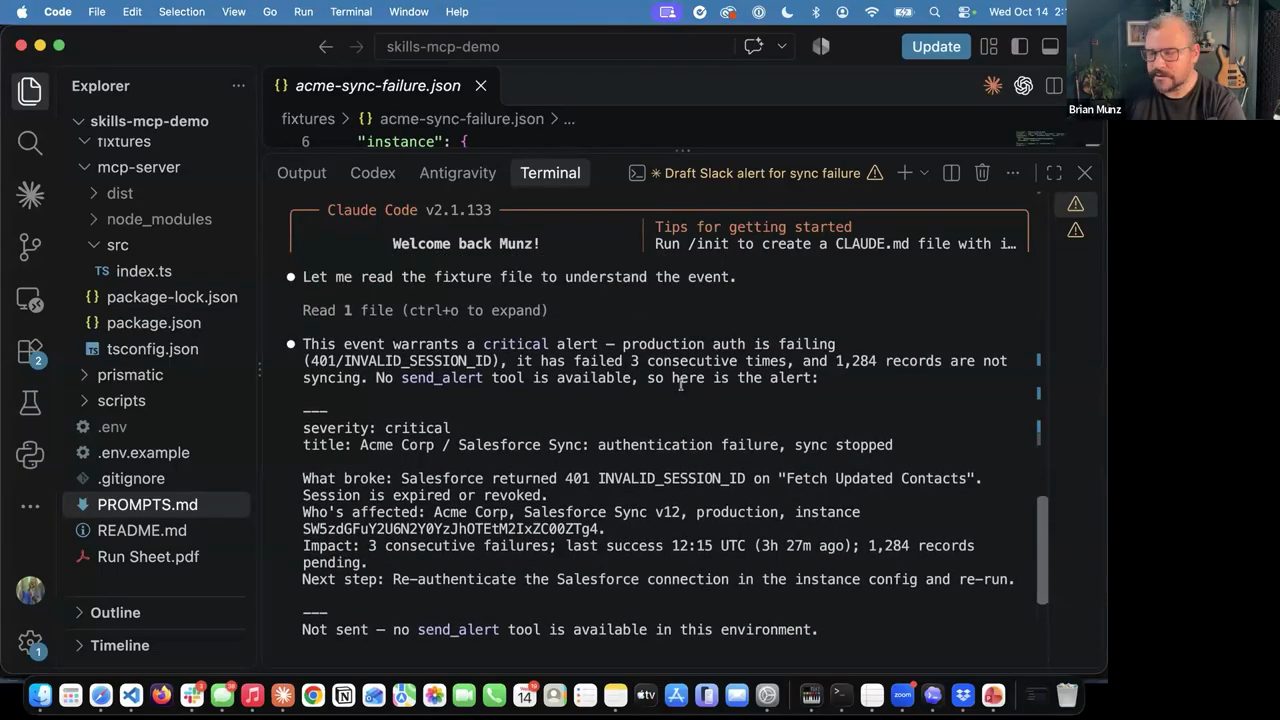
Task: Open Explorer views and more actions
Action: 238,86
